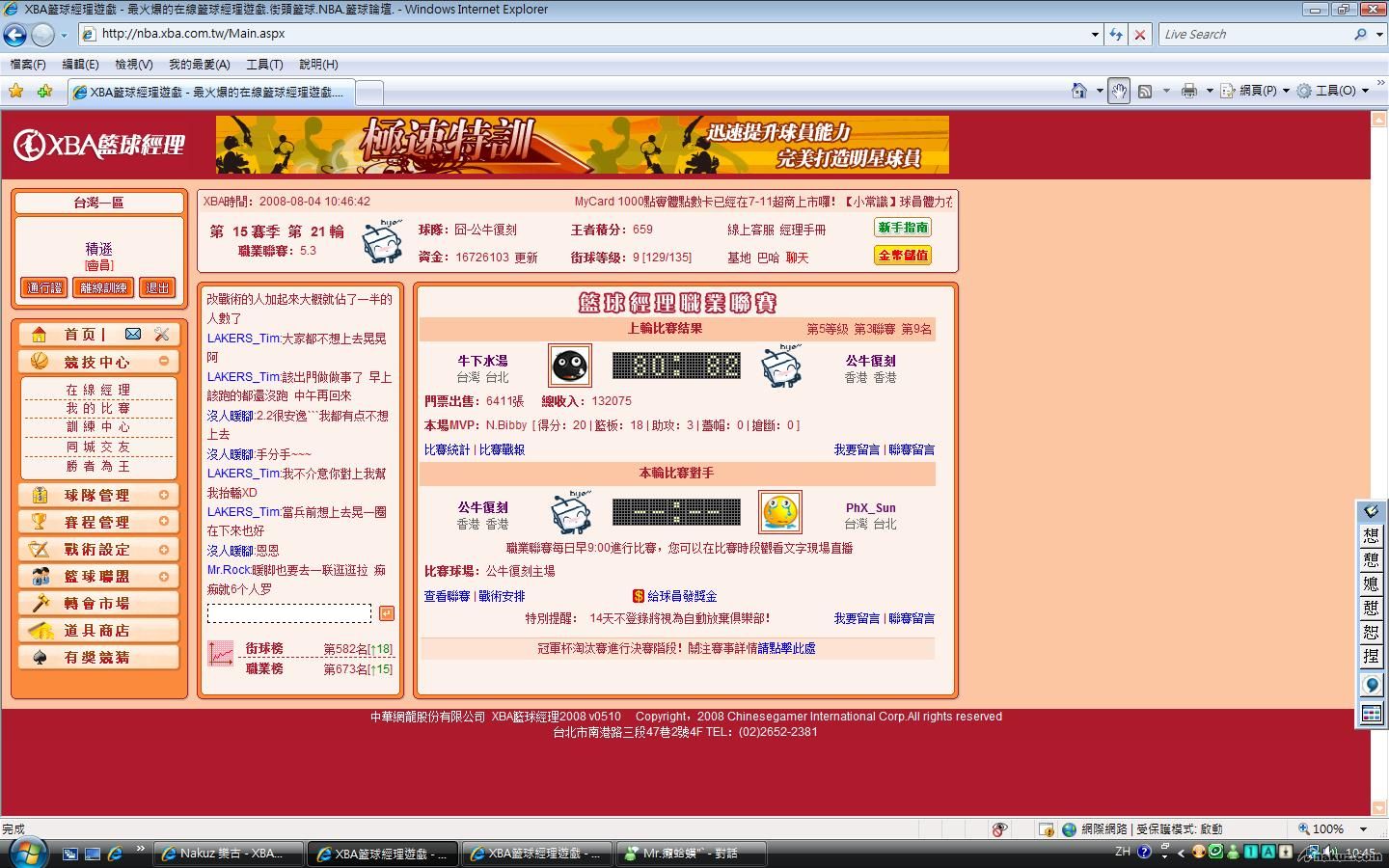Image resolution: width=1389 pixels, height=868 pixels.
Task: Expand the 賽程管理 menu section
Action: pyautogui.click(x=164, y=522)
